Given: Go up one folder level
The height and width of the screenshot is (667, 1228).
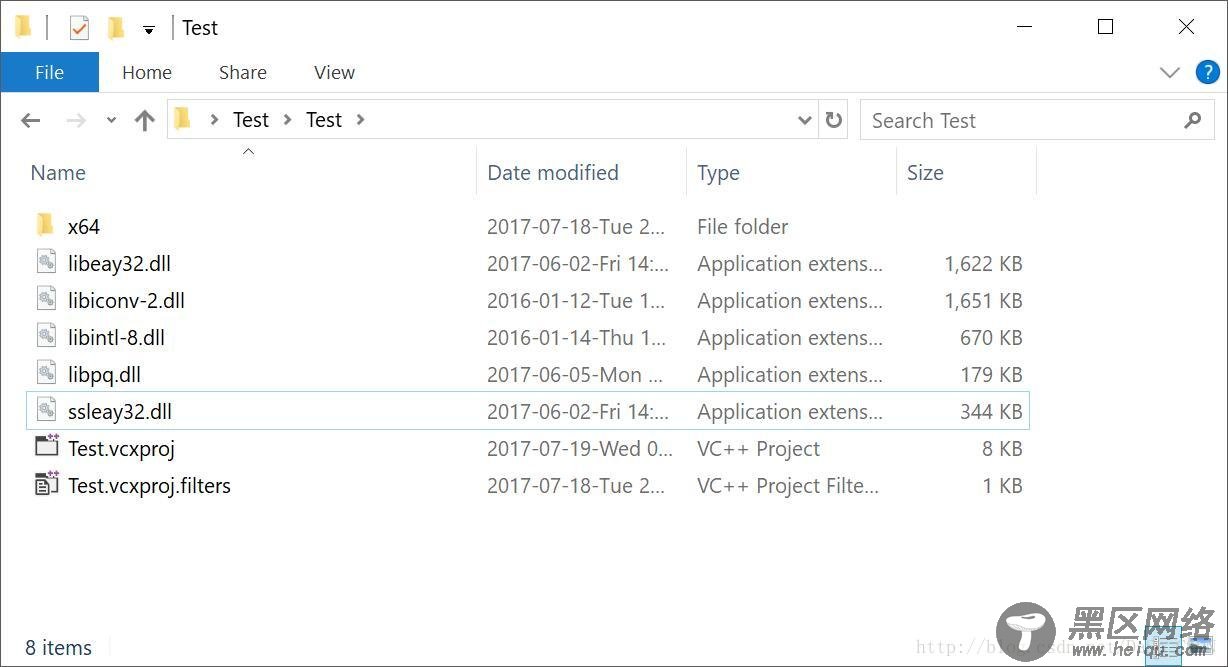Looking at the screenshot, I should [145, 120].
